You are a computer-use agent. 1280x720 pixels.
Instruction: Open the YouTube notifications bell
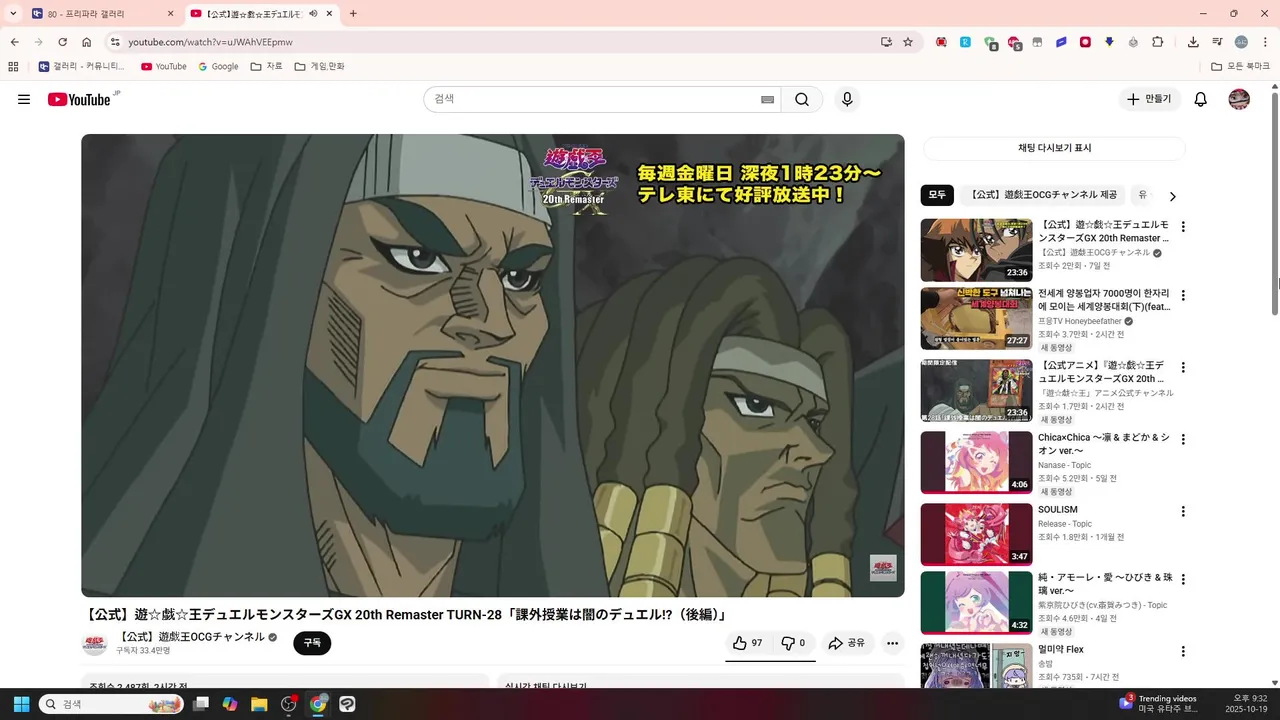coord(1201,99)
